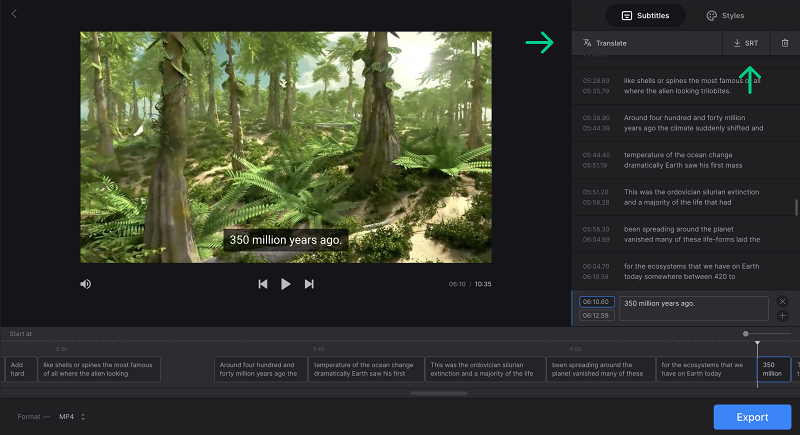This screenshot has width=800, height=435.
Task: Select timeline clip 'Around four hundred and'
Action: (x=261, y=369)
